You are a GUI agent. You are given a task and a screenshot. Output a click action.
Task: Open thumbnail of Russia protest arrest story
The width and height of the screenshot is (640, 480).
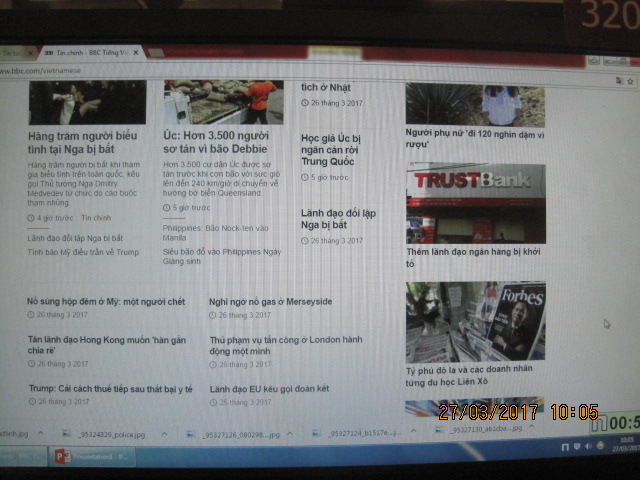click(x=87, y=102)
